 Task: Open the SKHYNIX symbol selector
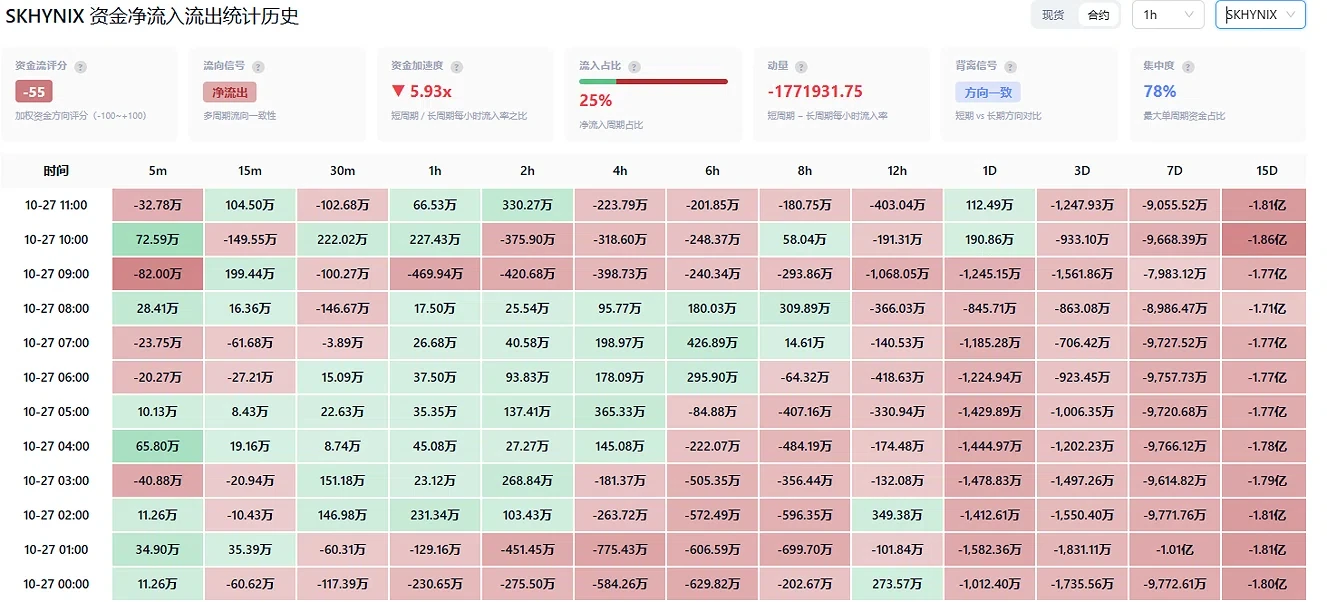click(1260, 15)
